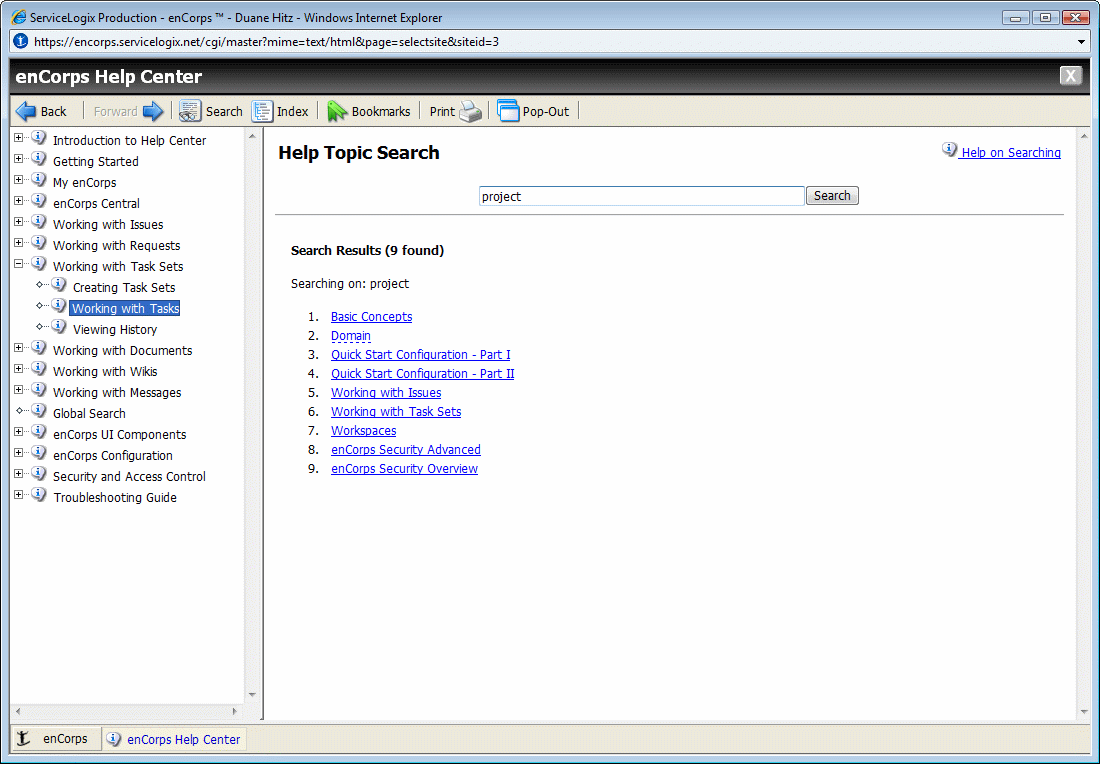Open the Help on Searching link
The width and height of the screenshot is (1100, 764).
click(x=1011, y=152)
